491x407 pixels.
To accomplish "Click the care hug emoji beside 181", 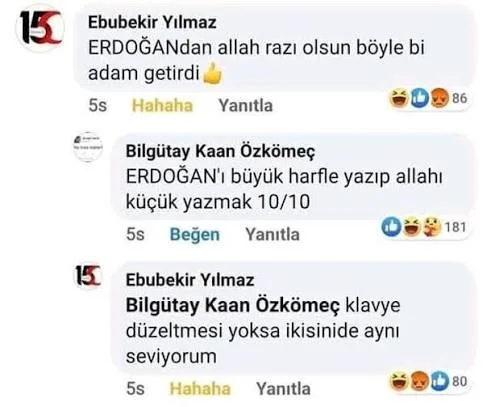I will [432, 227].
